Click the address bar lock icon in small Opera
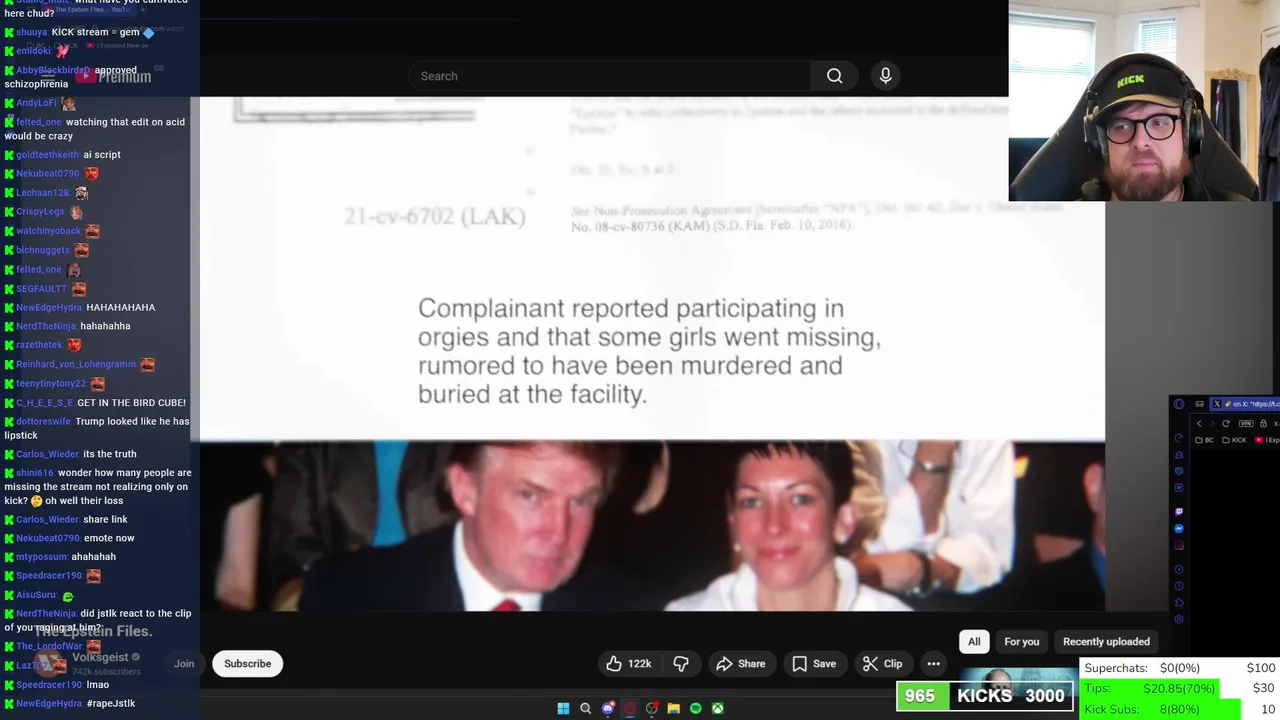Screen dimensions: 1280x720 click(x=1263, y=424)
